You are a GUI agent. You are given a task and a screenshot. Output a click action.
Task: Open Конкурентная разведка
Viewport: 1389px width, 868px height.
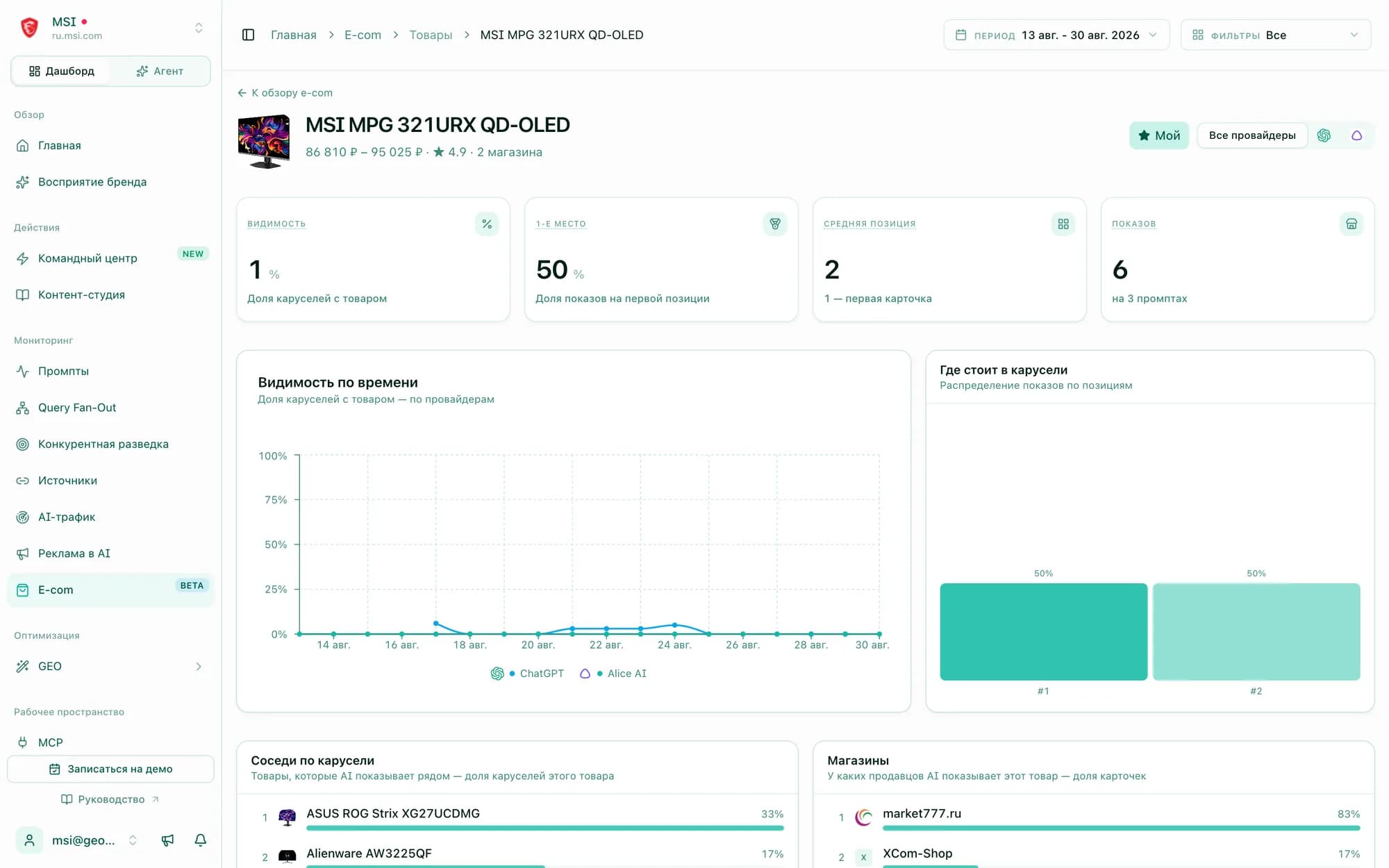[111, 444]
